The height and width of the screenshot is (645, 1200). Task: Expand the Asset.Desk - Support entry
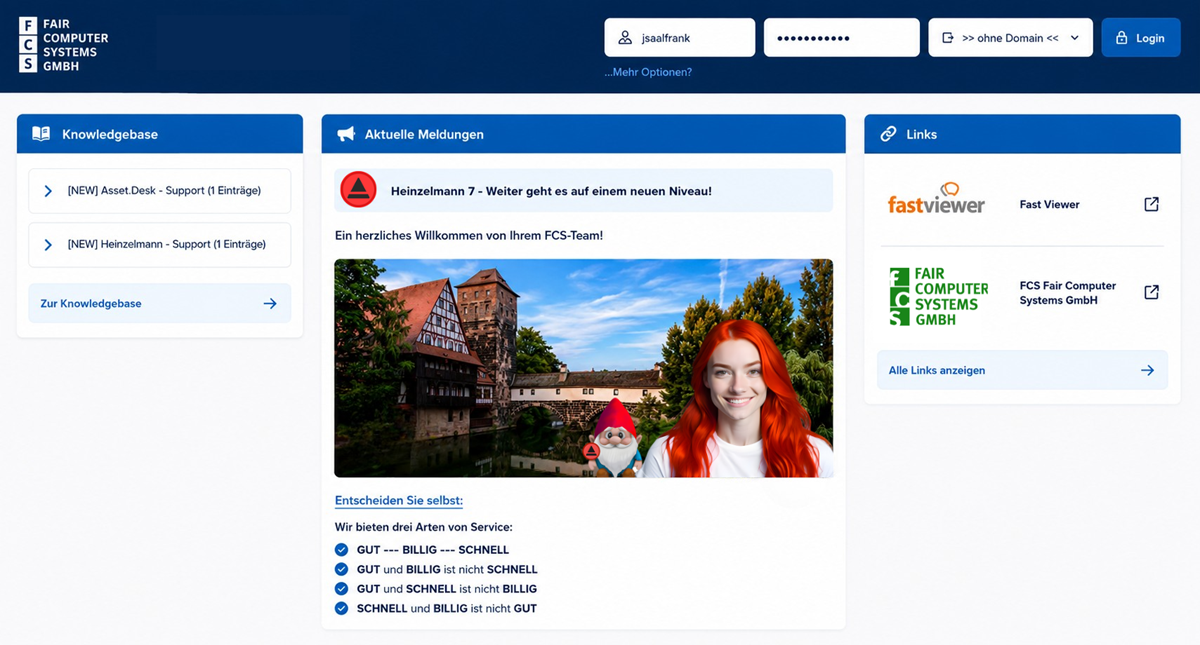click(160, 191)
